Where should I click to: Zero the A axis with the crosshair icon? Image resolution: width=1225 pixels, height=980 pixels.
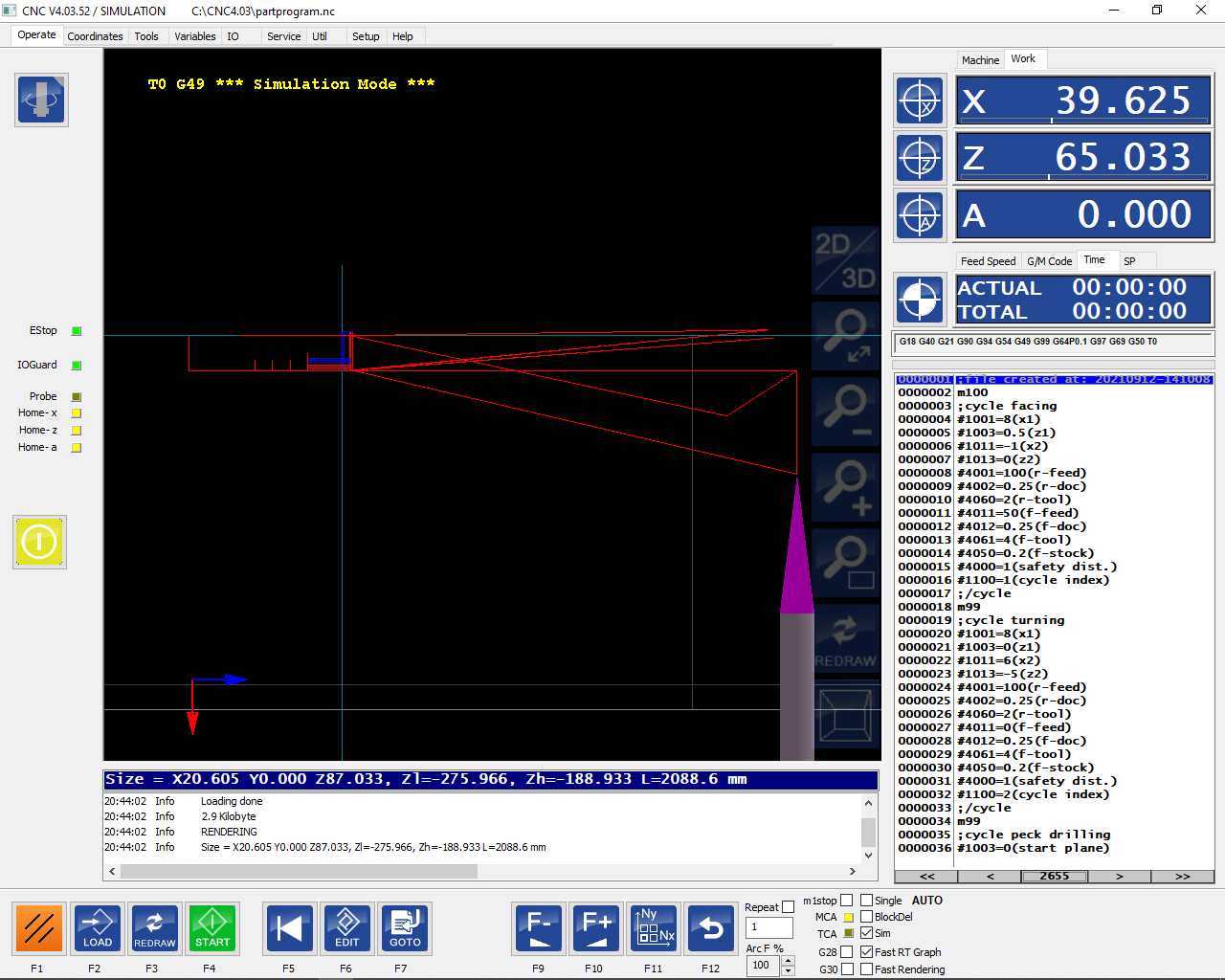(x=920, y=214)
